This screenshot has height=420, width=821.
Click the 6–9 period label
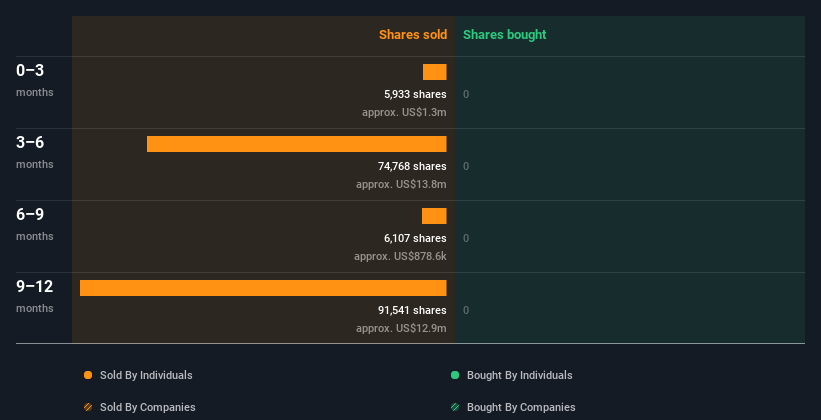click(x=30, y=214)
